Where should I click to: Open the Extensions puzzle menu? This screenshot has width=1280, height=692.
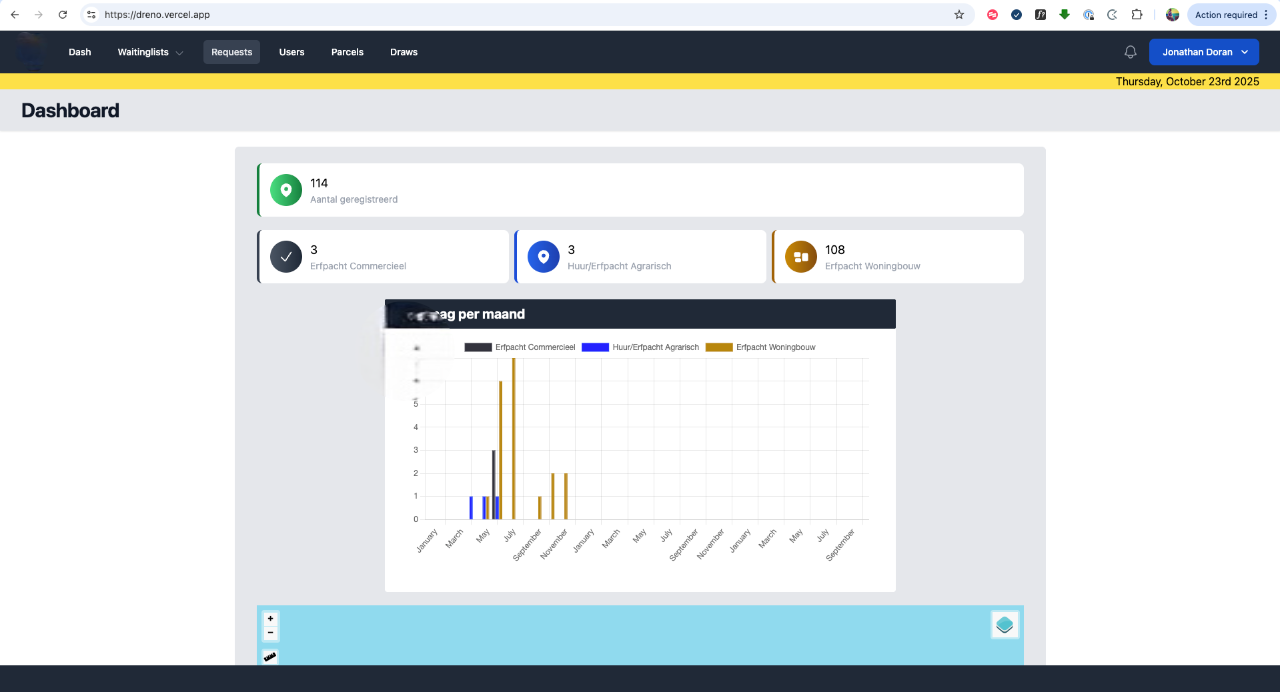(x=1137, y=15)
